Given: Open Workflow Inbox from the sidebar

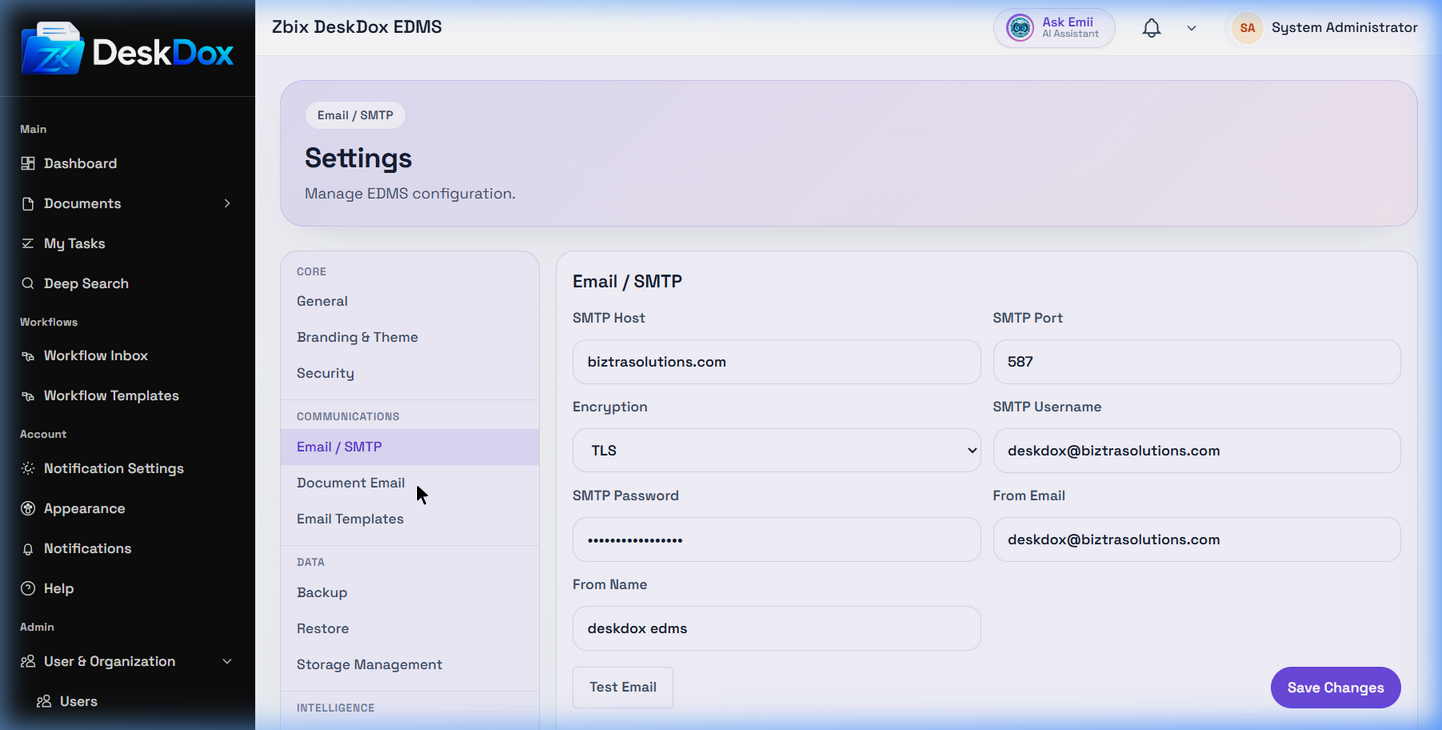Looking at the screenshot, I should [x=96, y=355].
